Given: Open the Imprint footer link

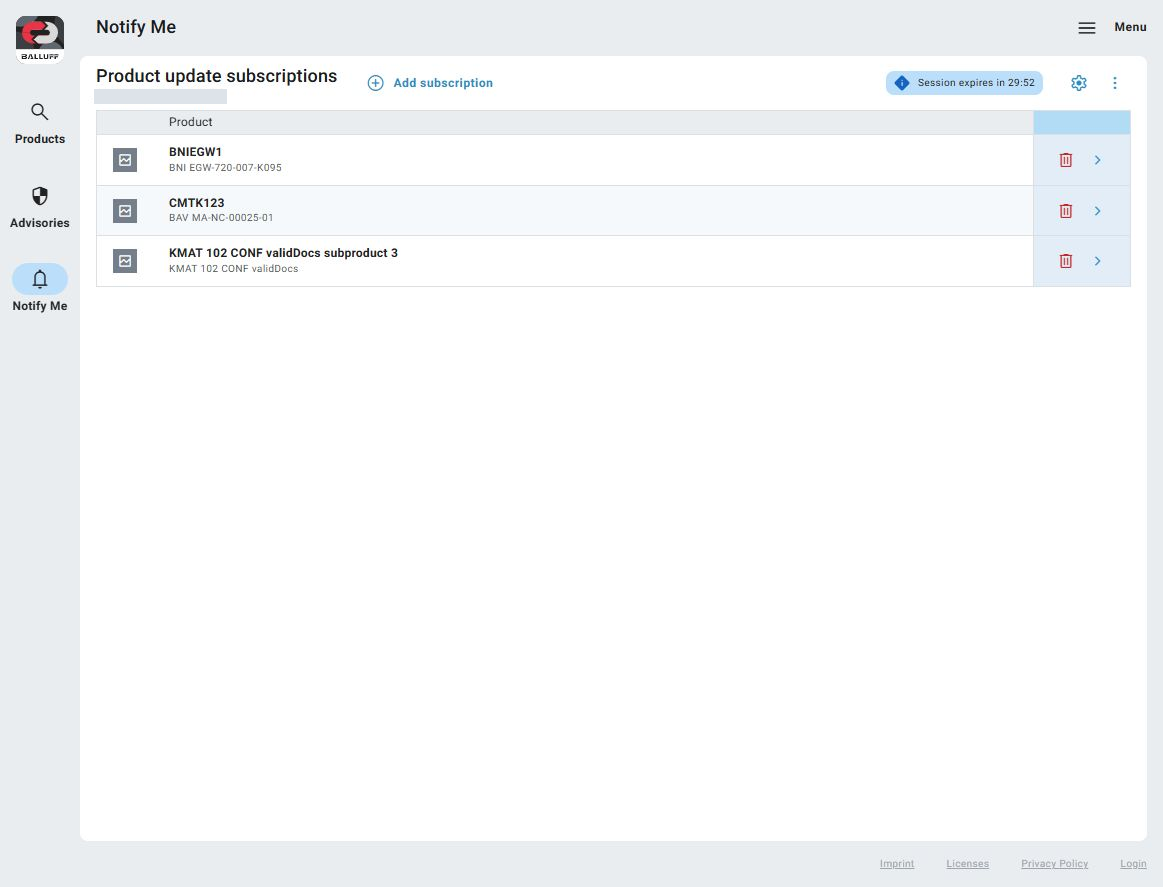Looking at the screenshot, I should (x=897, y=864).
